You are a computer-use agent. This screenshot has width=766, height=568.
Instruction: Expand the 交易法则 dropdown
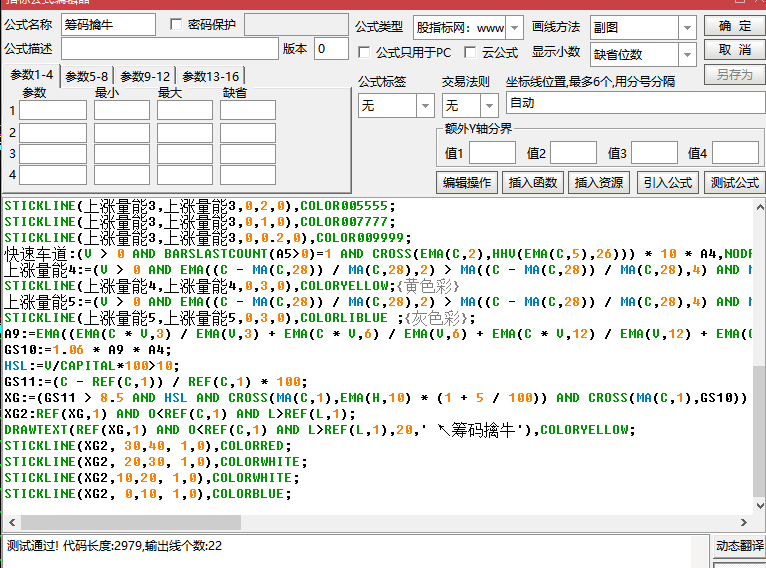point(489,105)
